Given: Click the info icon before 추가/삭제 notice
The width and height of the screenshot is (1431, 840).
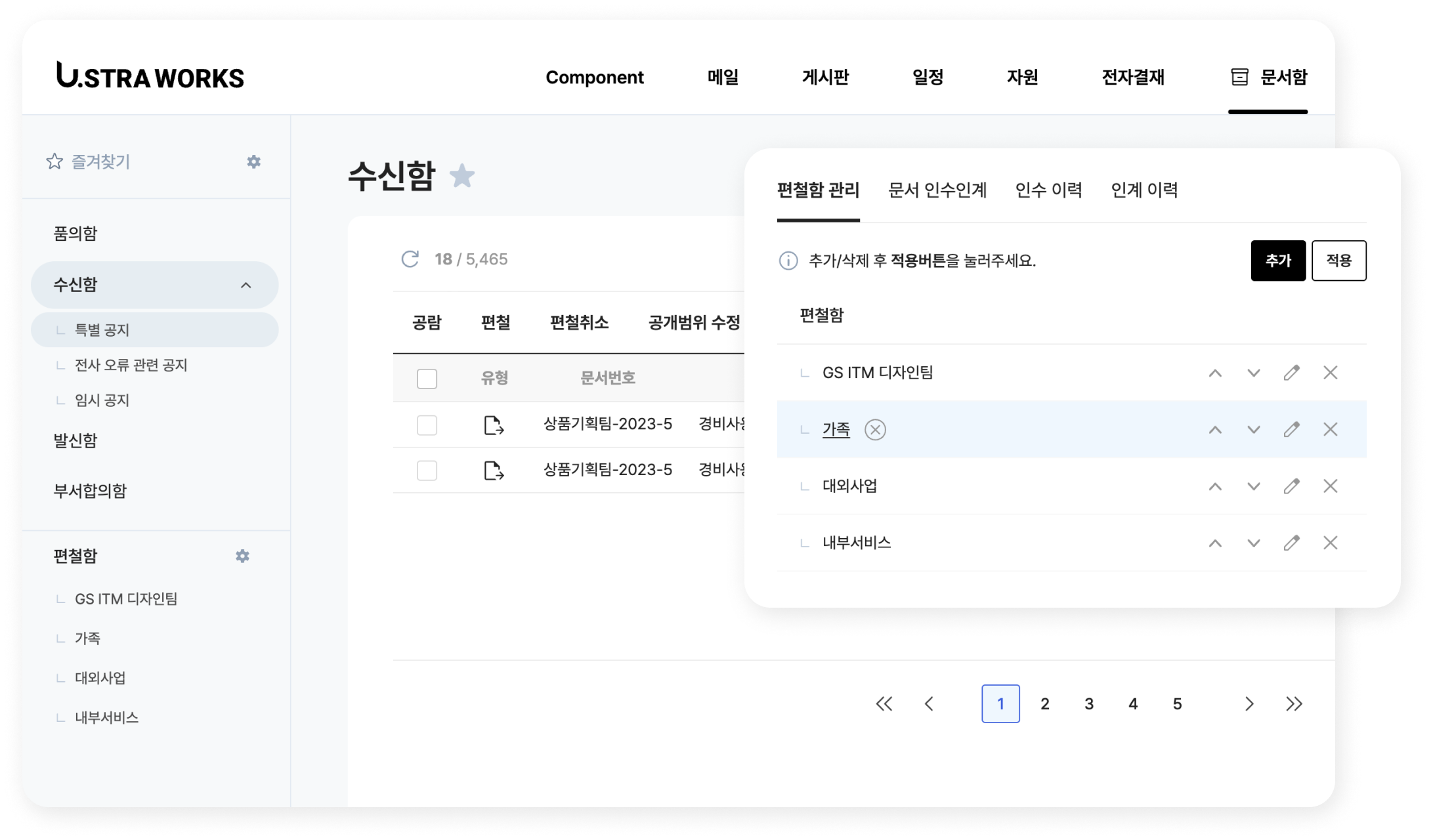Looking at the screenshot, I should coord(788,261).
